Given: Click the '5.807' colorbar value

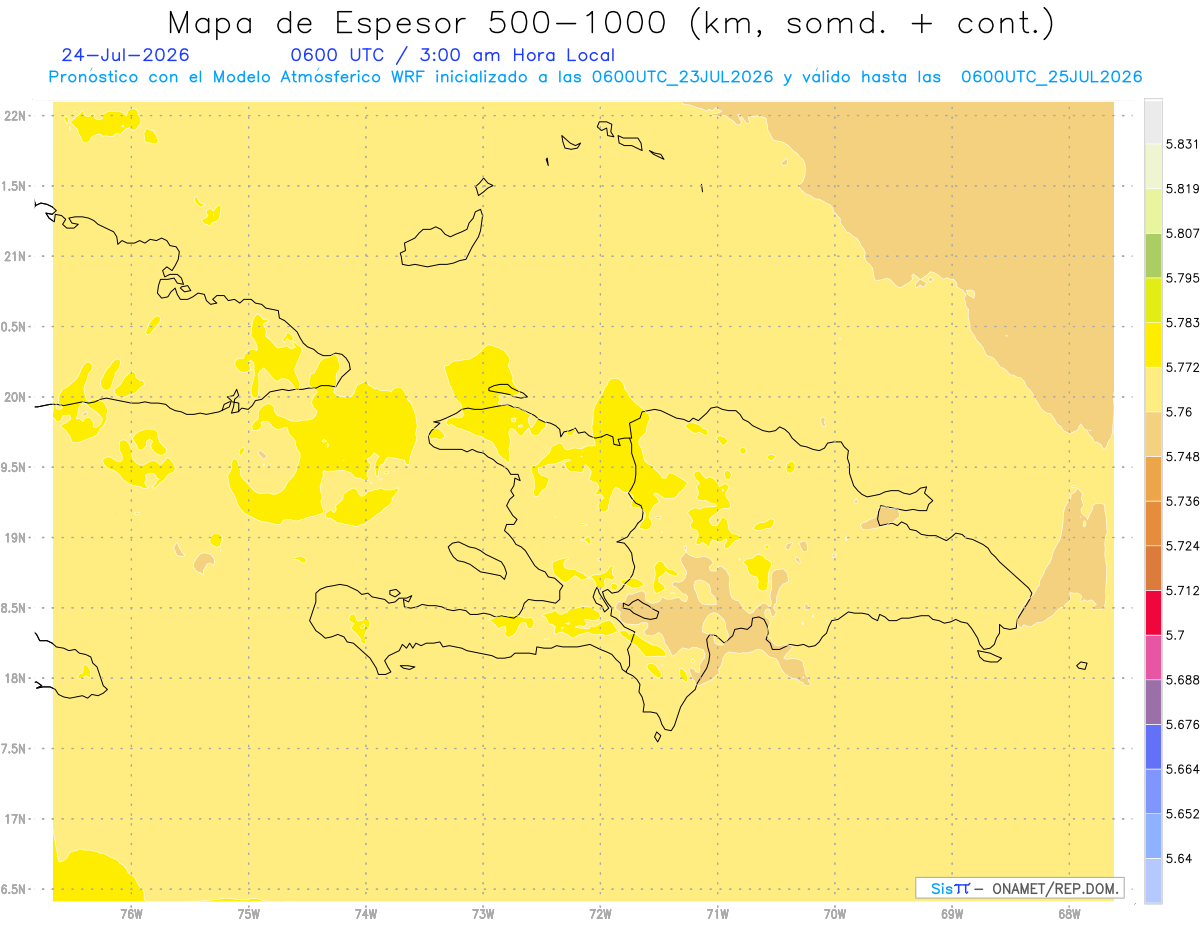Looking at the screenshot, I should [x=1183, y=233].
